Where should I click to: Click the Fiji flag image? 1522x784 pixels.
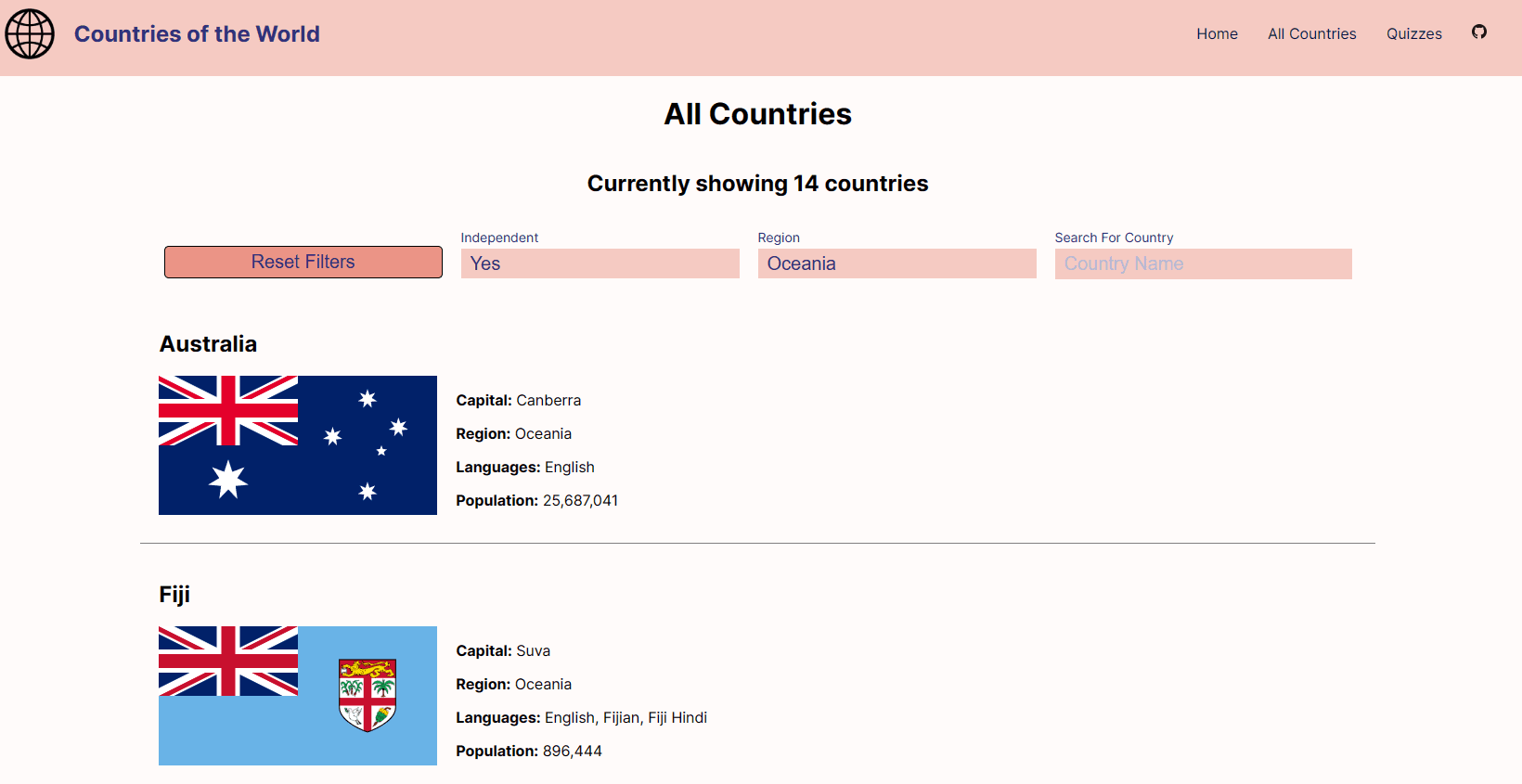[x=298, y=696]
